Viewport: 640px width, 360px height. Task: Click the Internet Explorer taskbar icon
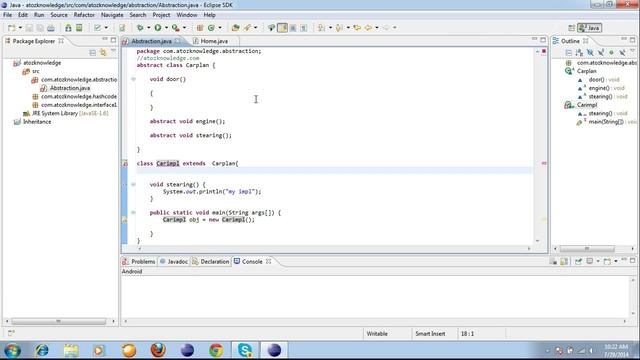point(42,350)
